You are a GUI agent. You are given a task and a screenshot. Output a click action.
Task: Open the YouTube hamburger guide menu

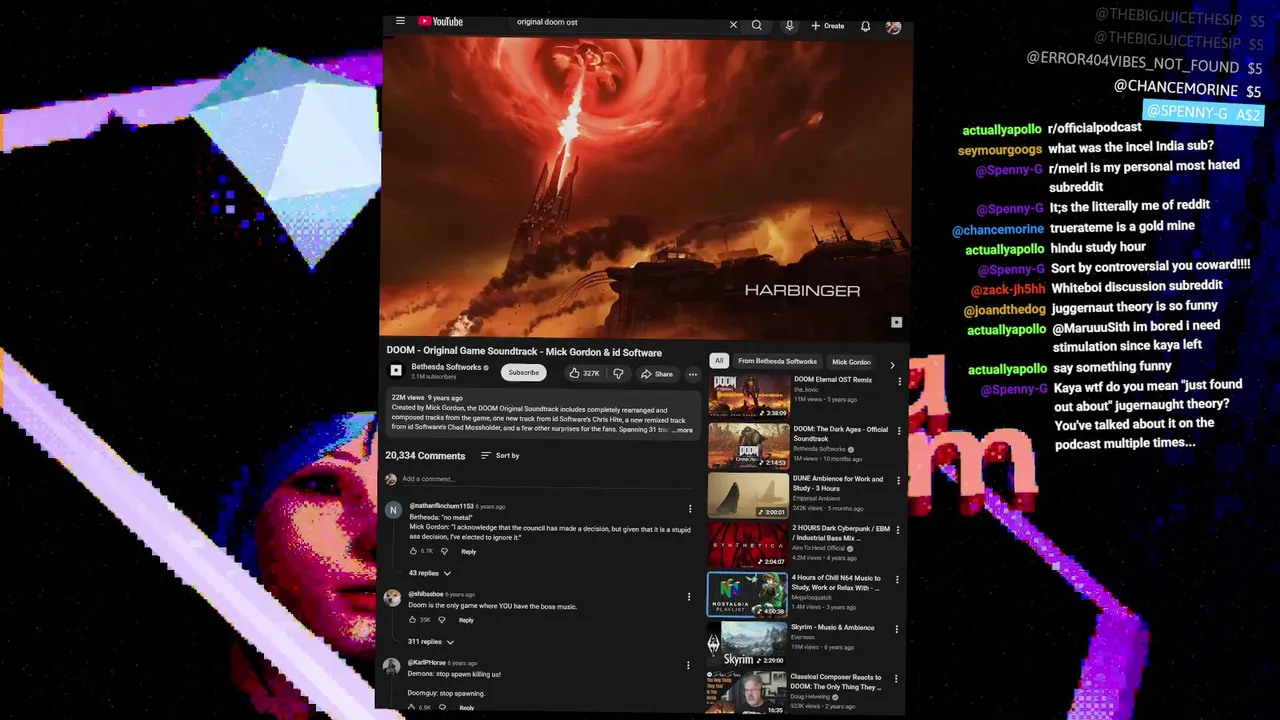click(x=400, y=21)
